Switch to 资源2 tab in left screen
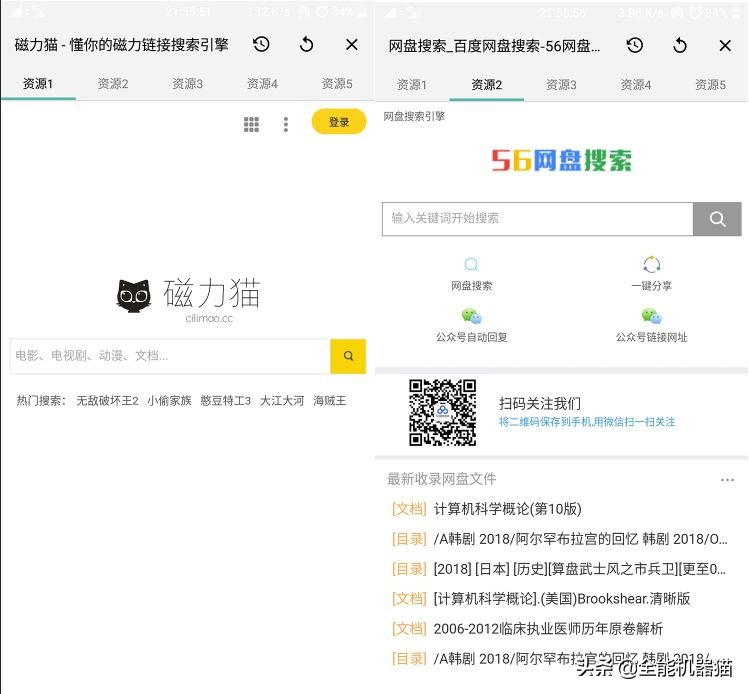 pos(113,84)
